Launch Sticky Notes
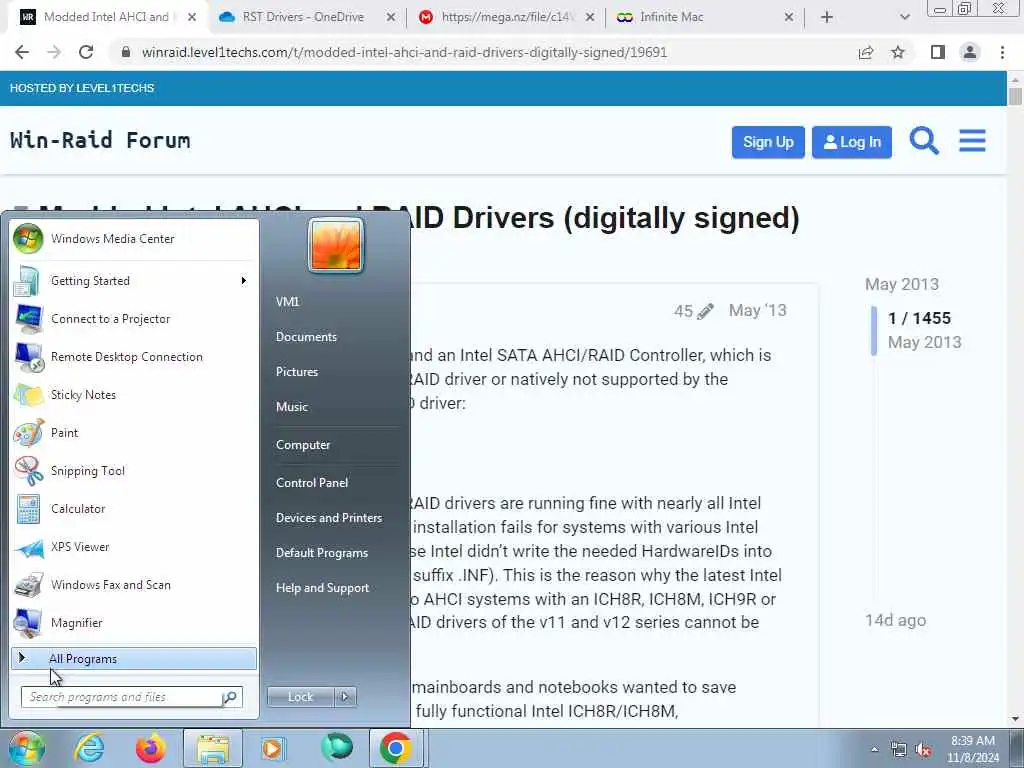 (x=134, y=394)
